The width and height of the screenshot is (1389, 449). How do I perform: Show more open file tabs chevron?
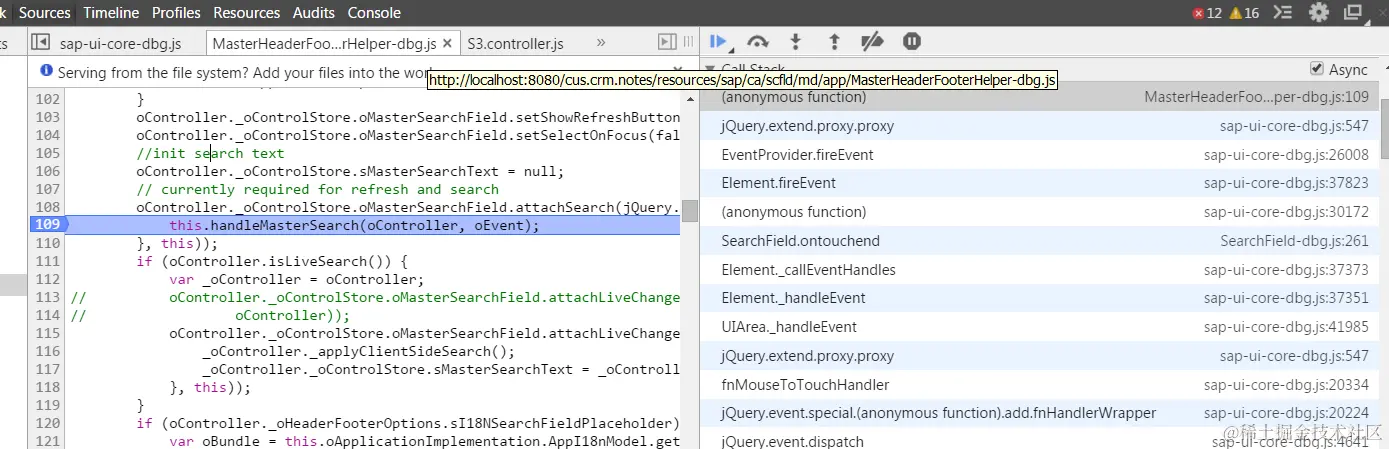(x=601, y=43)
